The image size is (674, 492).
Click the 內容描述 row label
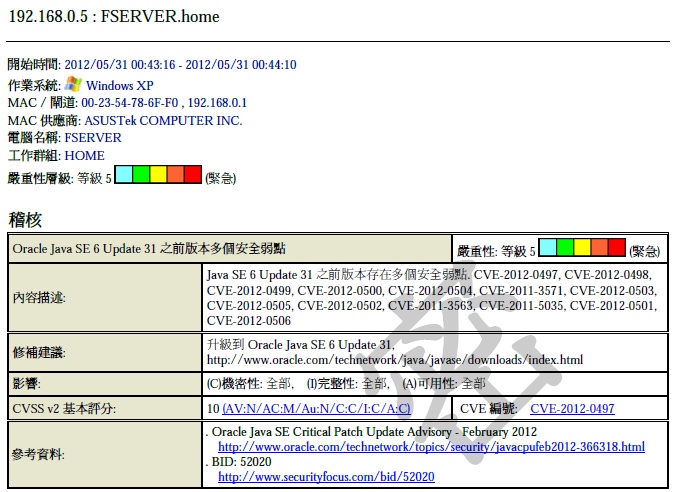pos(39,297)
